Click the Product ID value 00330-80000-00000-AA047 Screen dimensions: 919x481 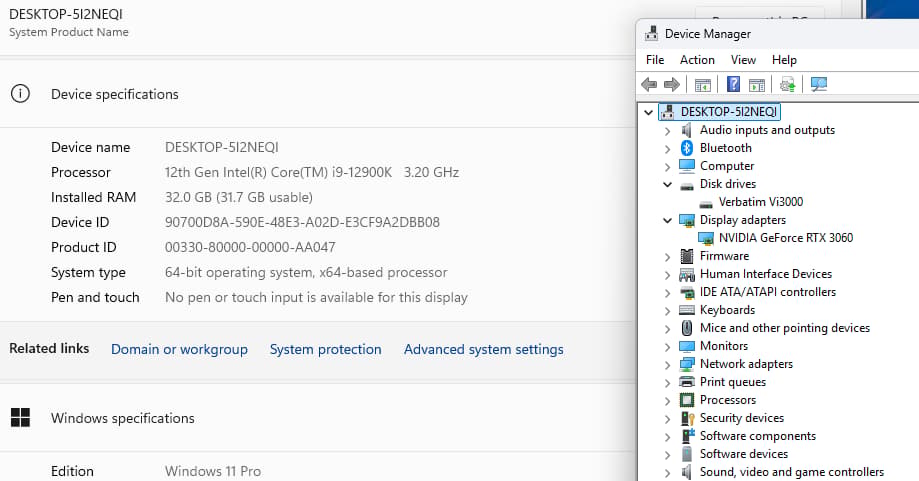pos(250,247)
